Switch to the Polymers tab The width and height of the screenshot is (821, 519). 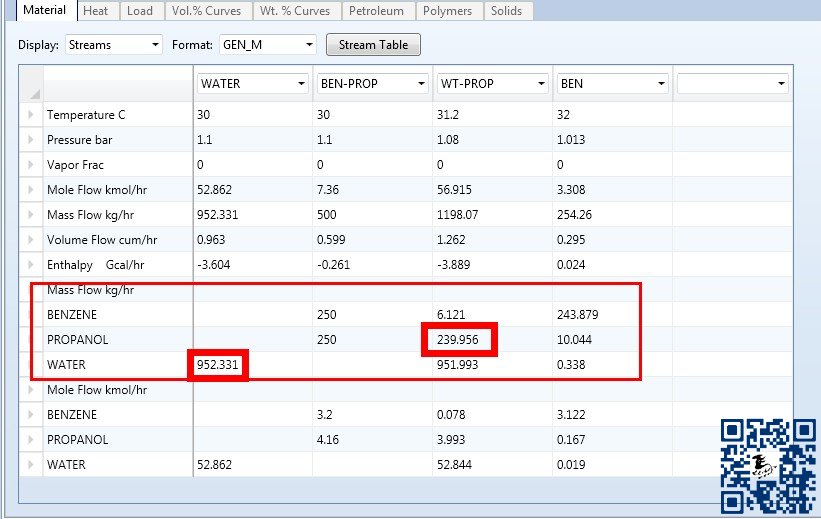point(448,11)
